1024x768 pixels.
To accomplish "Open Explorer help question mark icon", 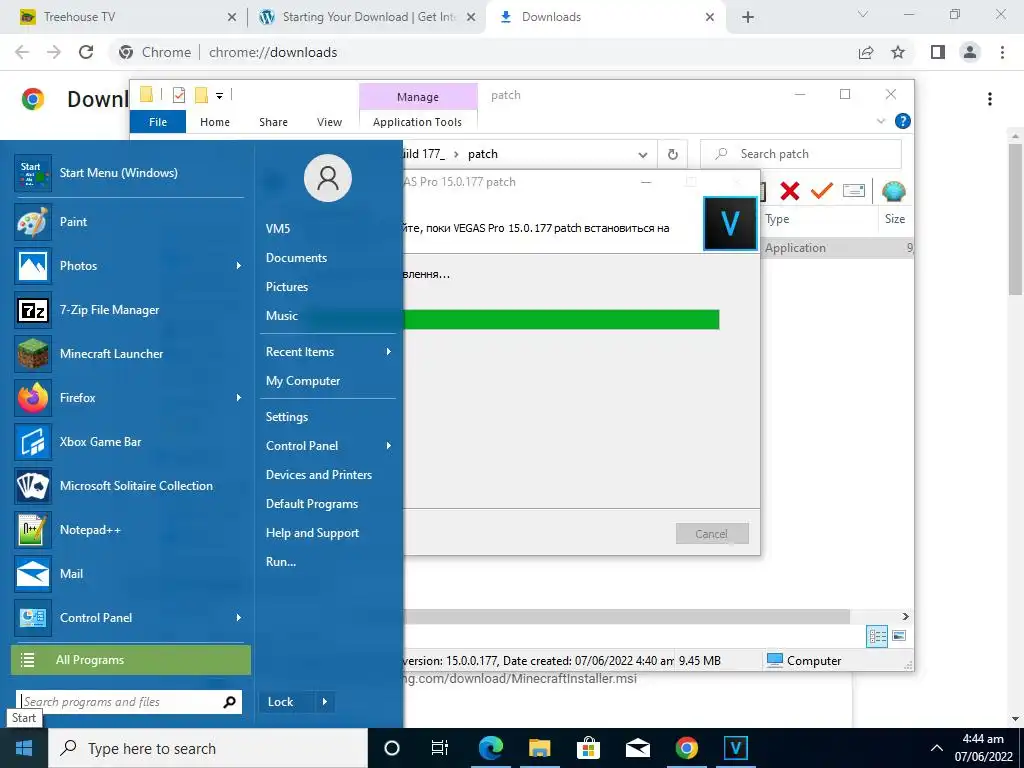I will tap(903, 121).
